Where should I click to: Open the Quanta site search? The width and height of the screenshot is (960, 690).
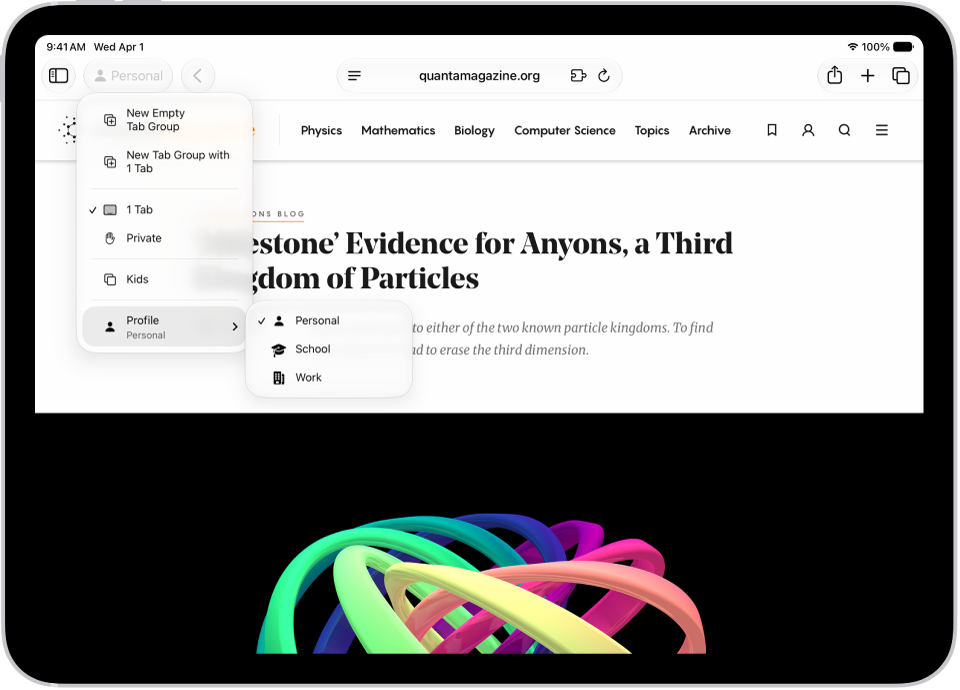[x=844, y=130]
